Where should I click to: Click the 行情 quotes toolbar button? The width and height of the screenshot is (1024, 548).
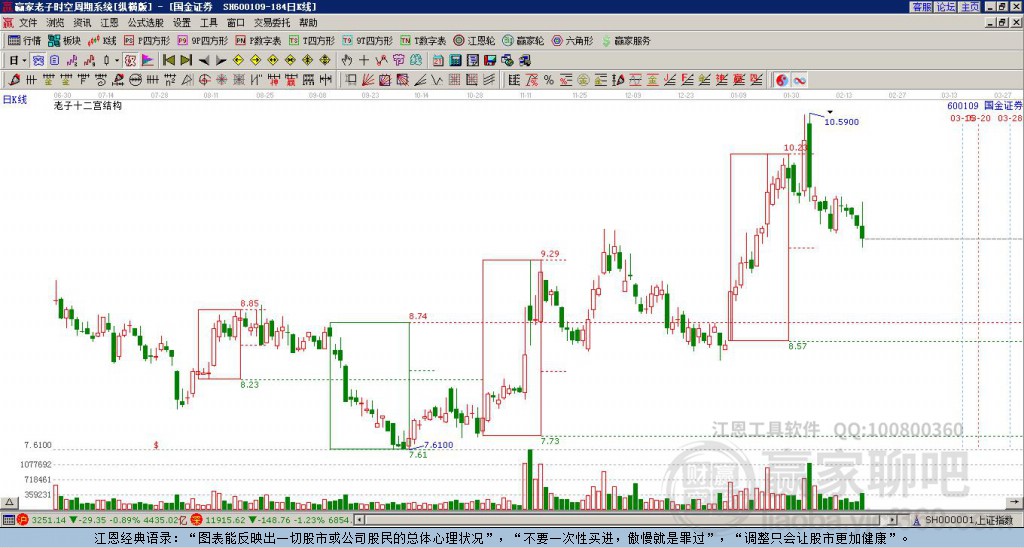click(x=25, y=40)
